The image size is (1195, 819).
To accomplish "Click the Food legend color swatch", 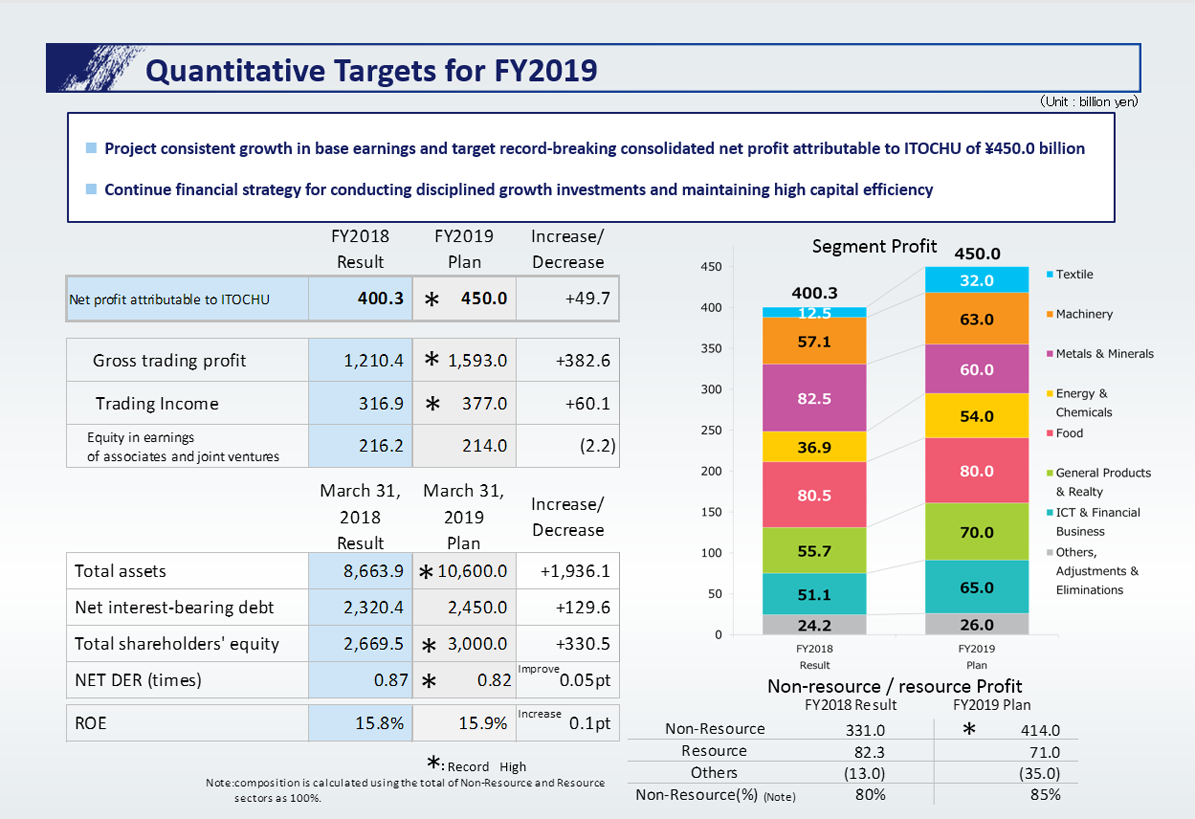I will point(1049,433).
